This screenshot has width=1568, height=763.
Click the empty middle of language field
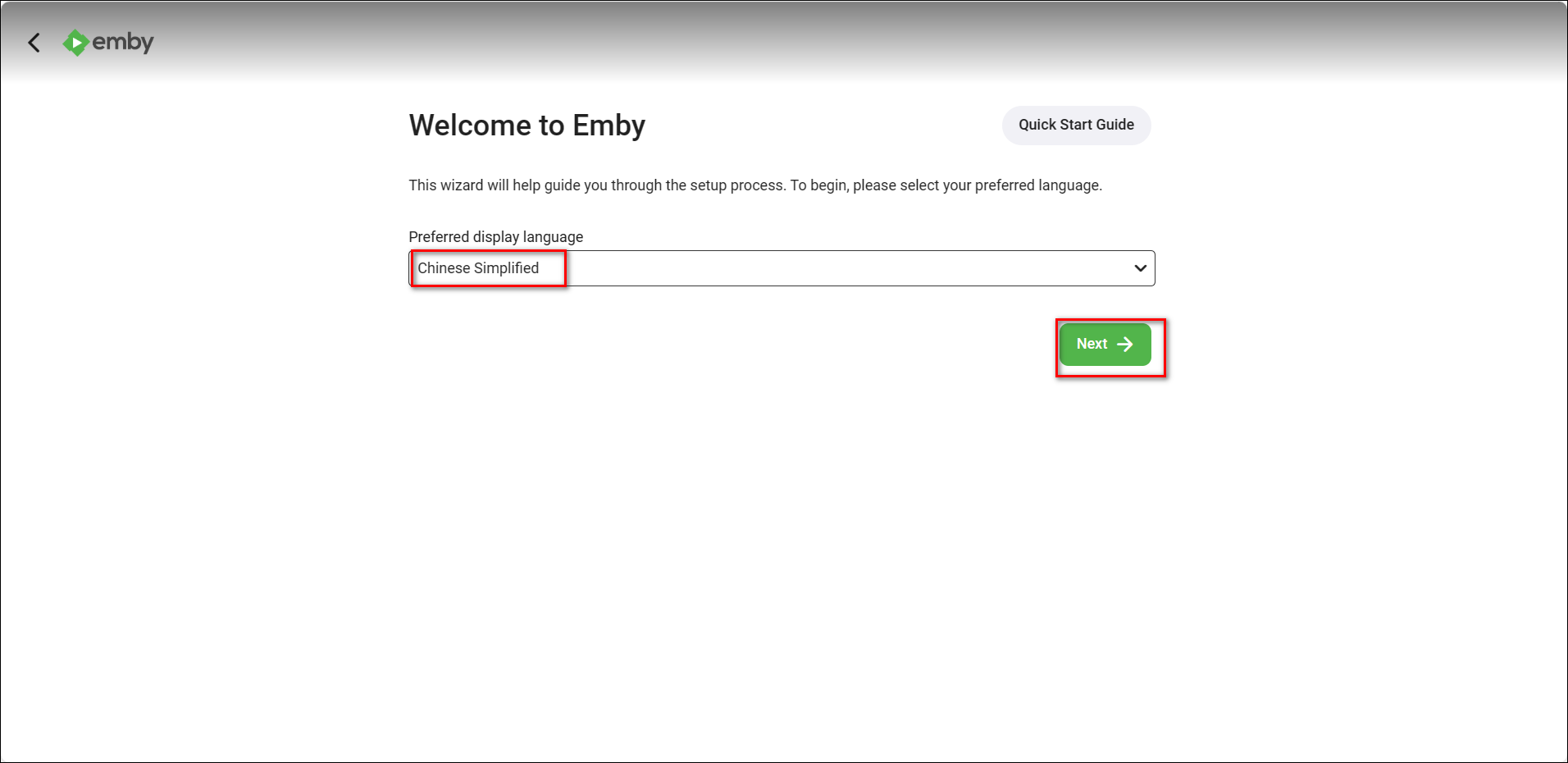820,268
